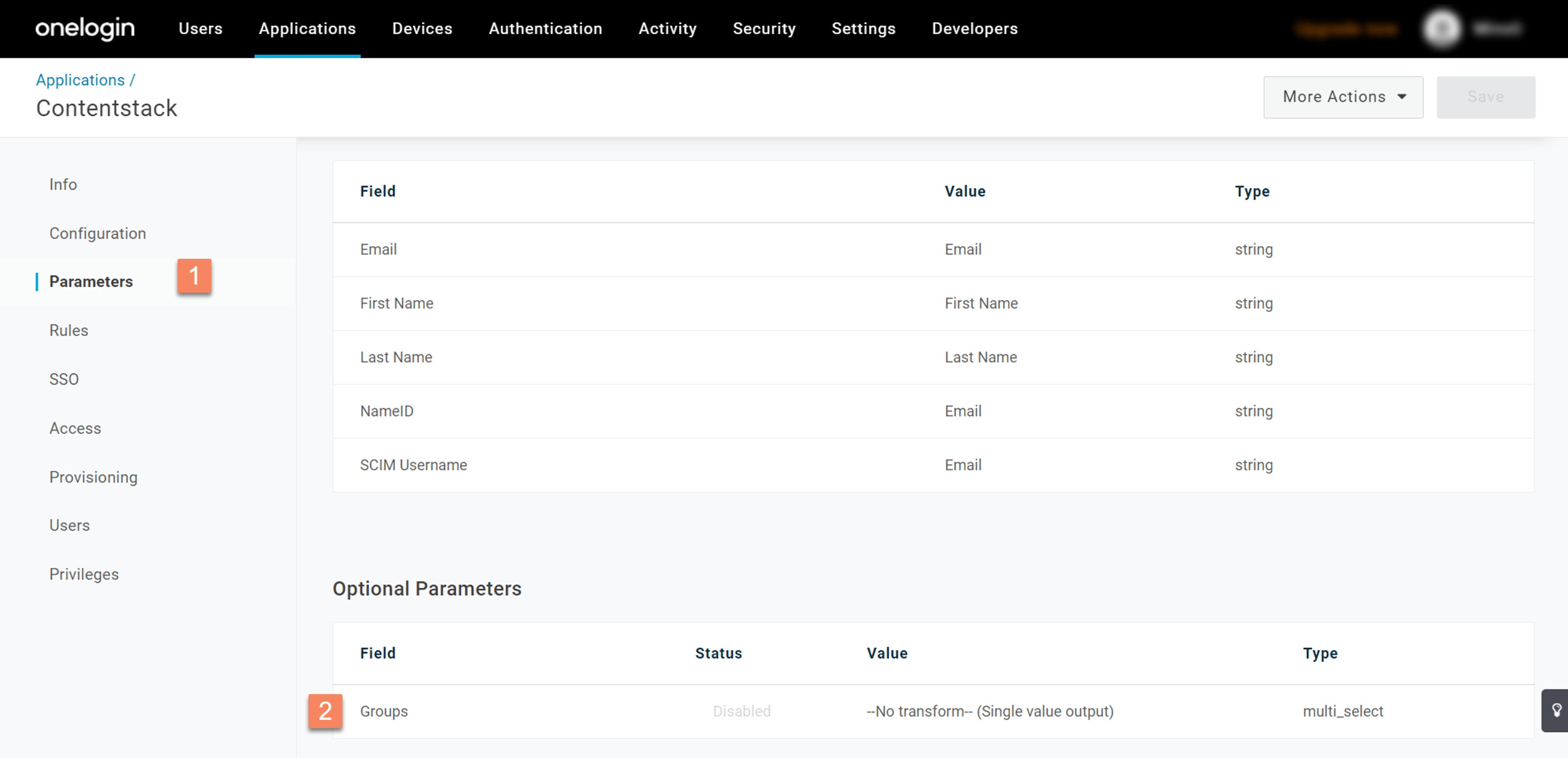Open the Activity menu

(668, 29)
